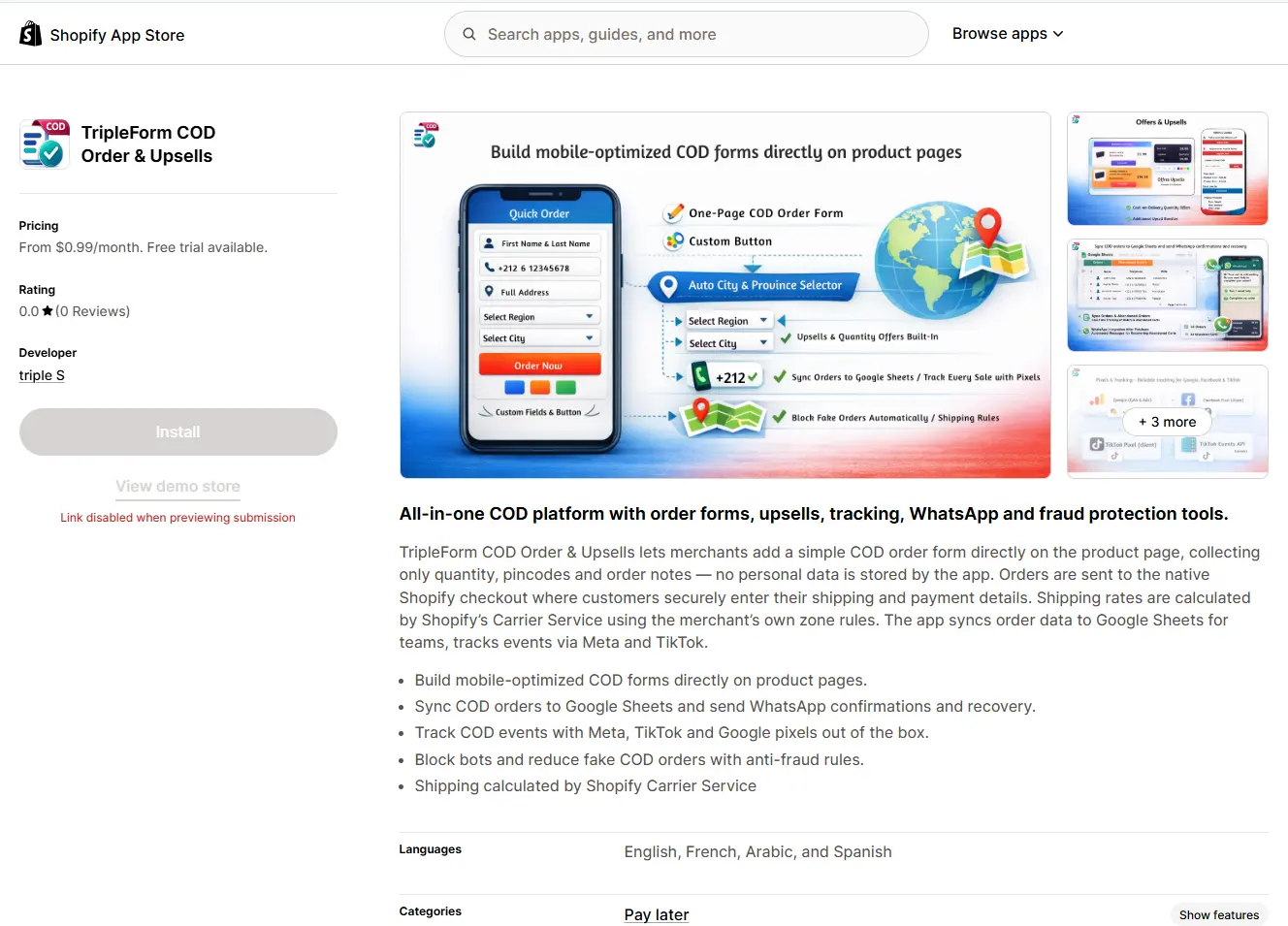Viewport: 1288px width, 926px height.
Task: Open the main COD forms screenshot
Action: tap(725, 295)
